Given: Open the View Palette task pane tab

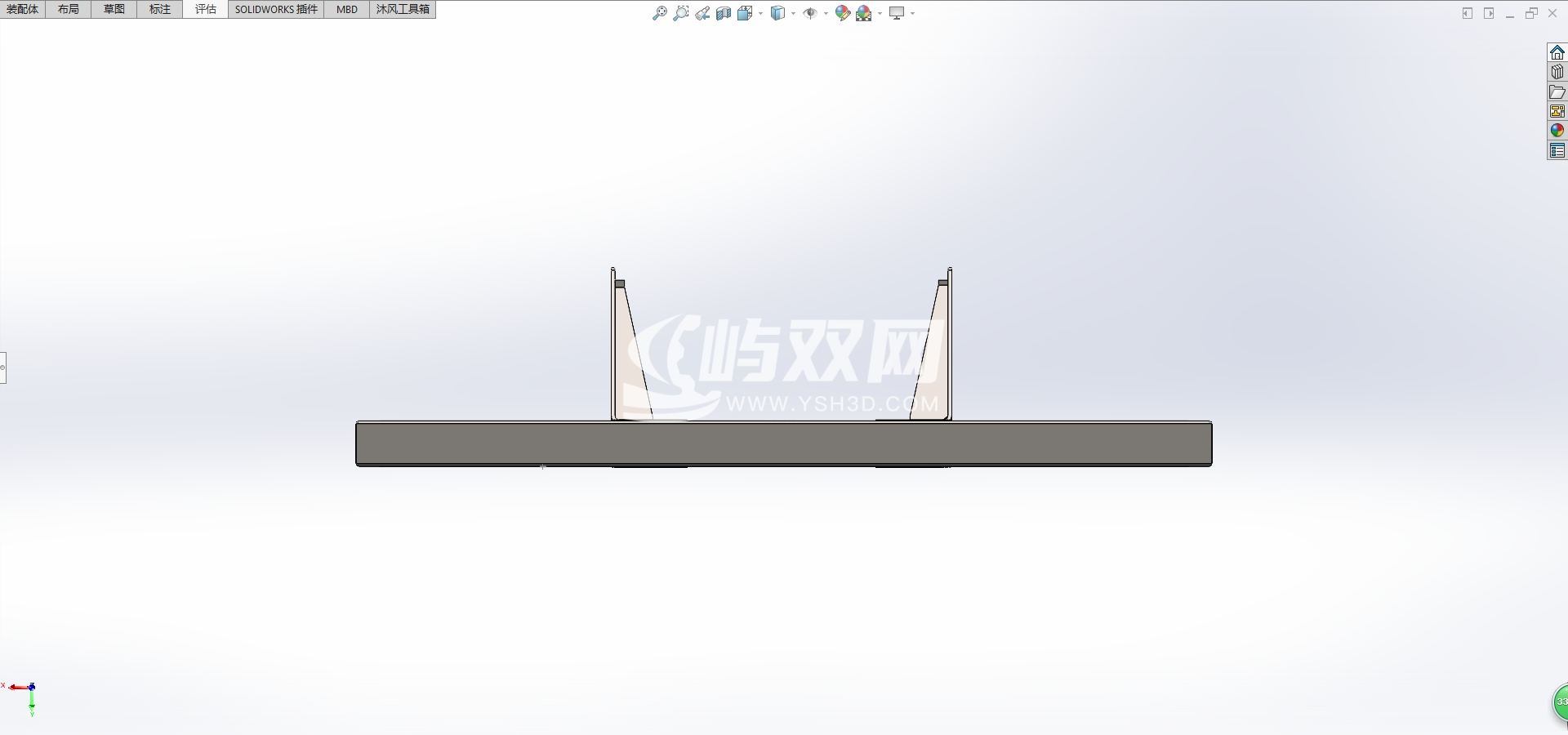Looking at the screenshot, I should 1557,111.
